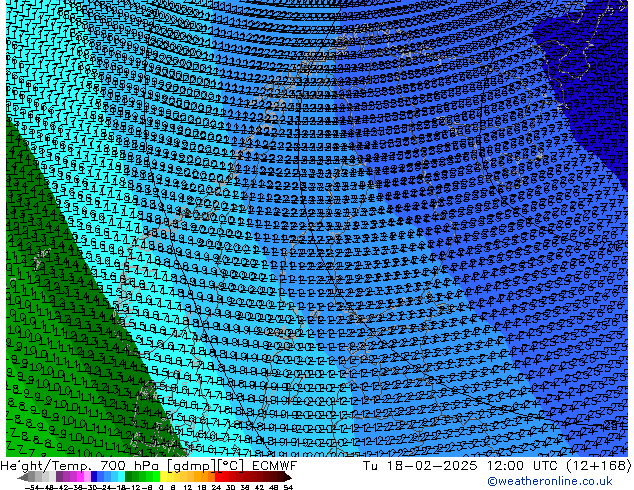Pick the orange swatch in temperature legend
The height and width of the screenshot is (490, 634).
point(198,477)
